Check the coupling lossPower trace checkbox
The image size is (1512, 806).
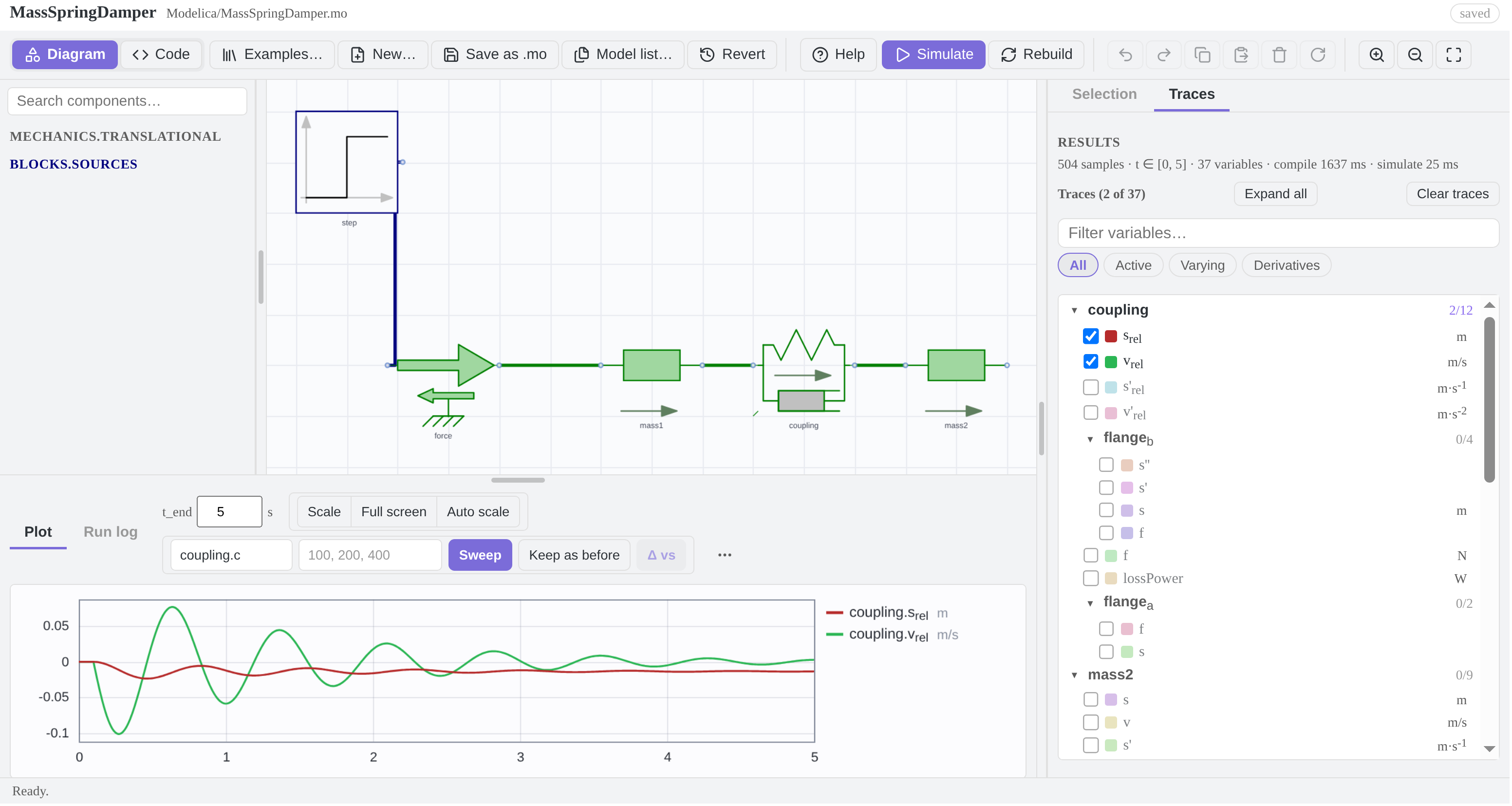pyautogui.click(x=1091, y=578)
